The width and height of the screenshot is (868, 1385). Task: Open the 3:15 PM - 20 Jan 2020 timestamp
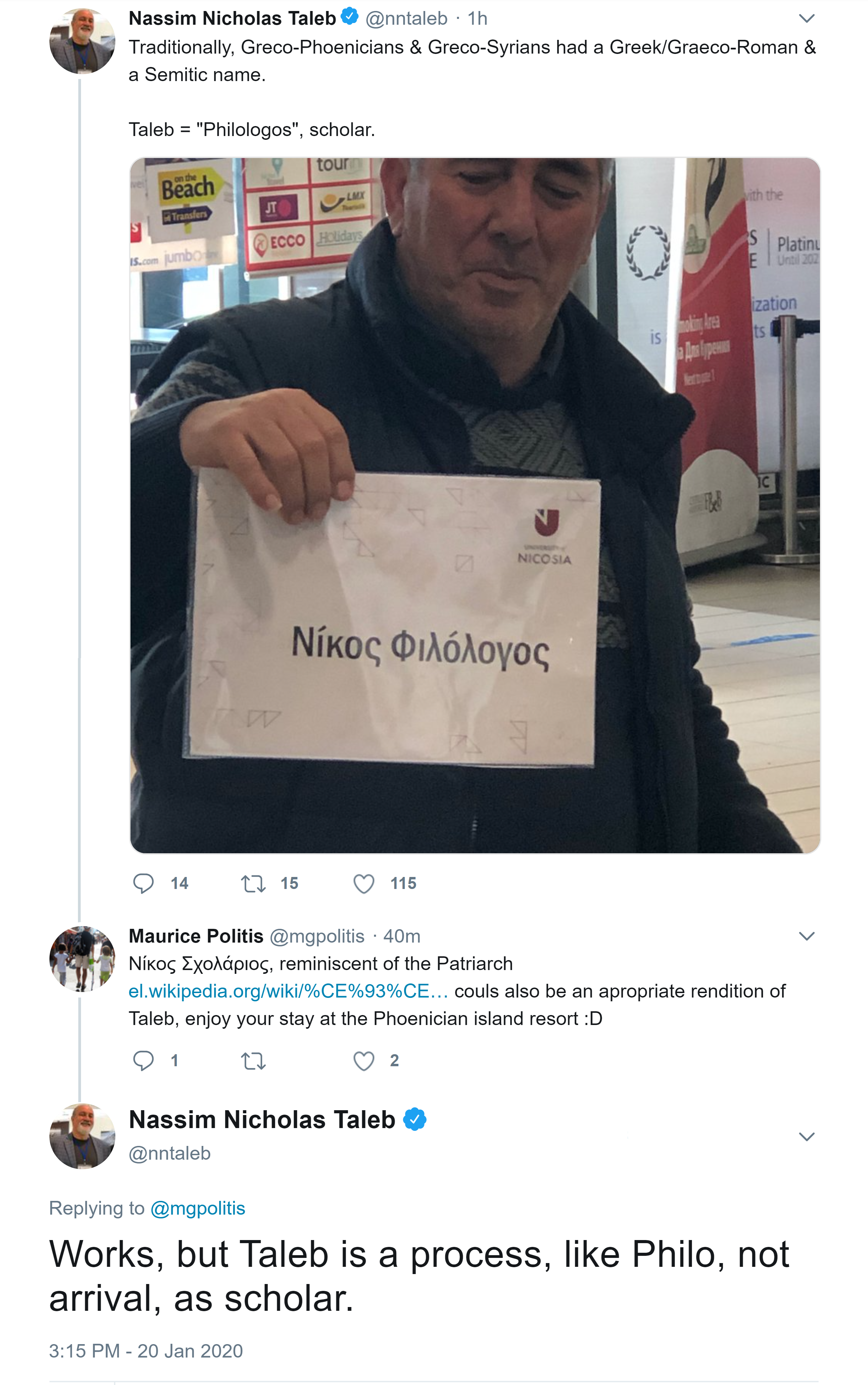click(x=146, y=1351)
